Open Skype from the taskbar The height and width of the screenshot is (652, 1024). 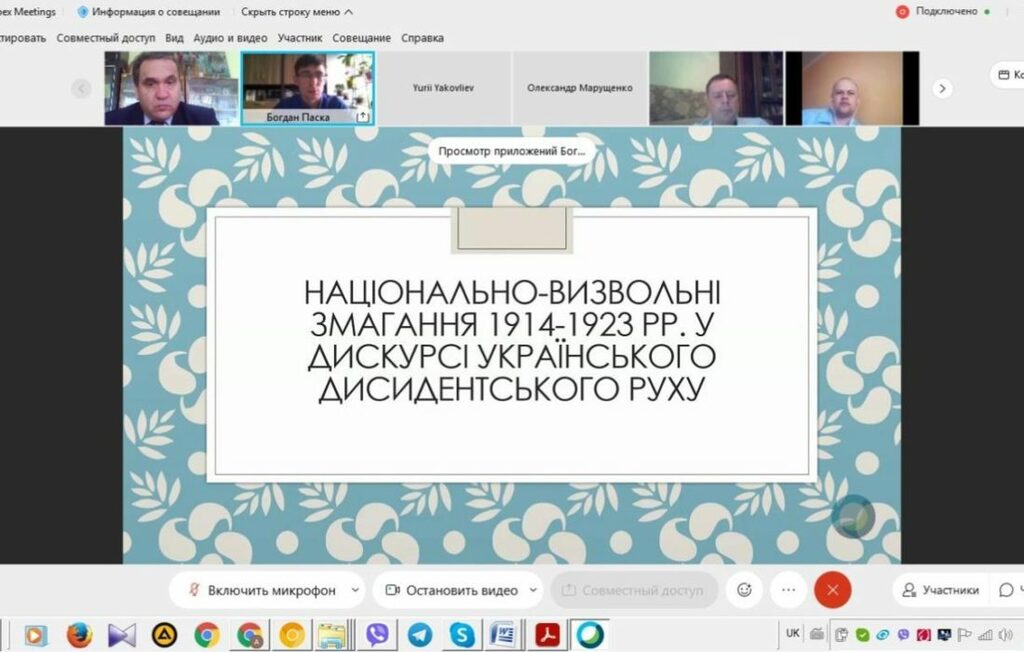coord(462,634)
